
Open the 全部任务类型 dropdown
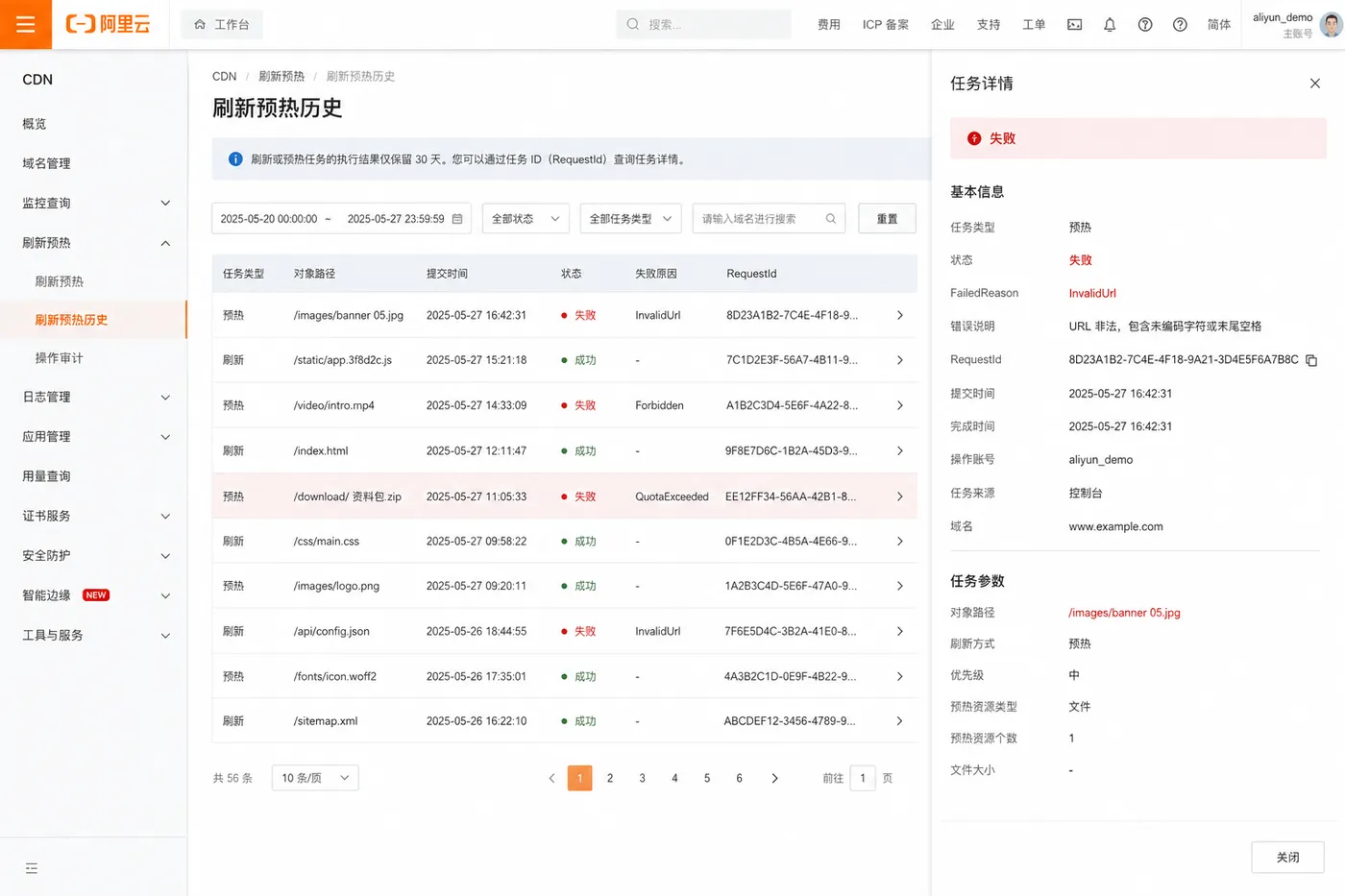pyautogui.click(x=630, y=219)
